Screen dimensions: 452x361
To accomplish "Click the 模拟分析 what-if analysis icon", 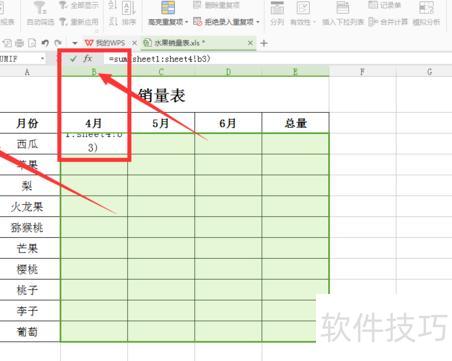I will (x=426, y=8).
